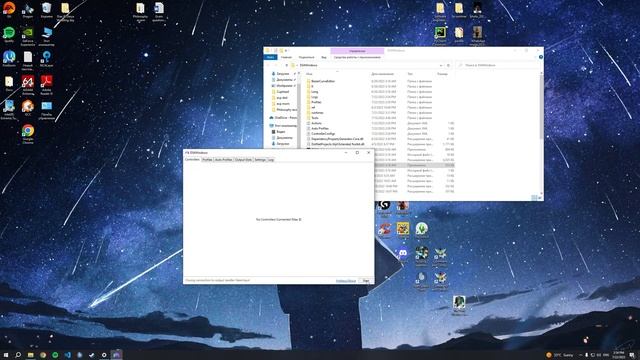Select the BezierCurveEditor folder
Image resolution: width=640 pixels, height=360 pixels.
(323, 81)
